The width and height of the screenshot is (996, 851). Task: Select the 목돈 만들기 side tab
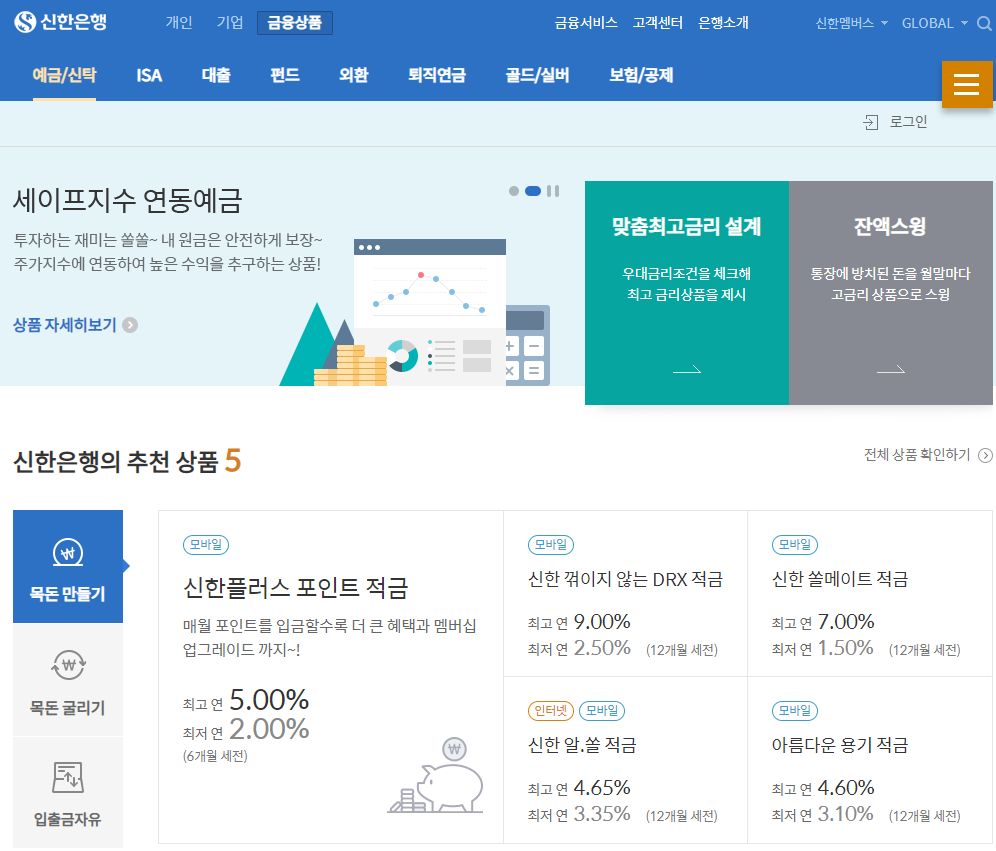point(68,566)
